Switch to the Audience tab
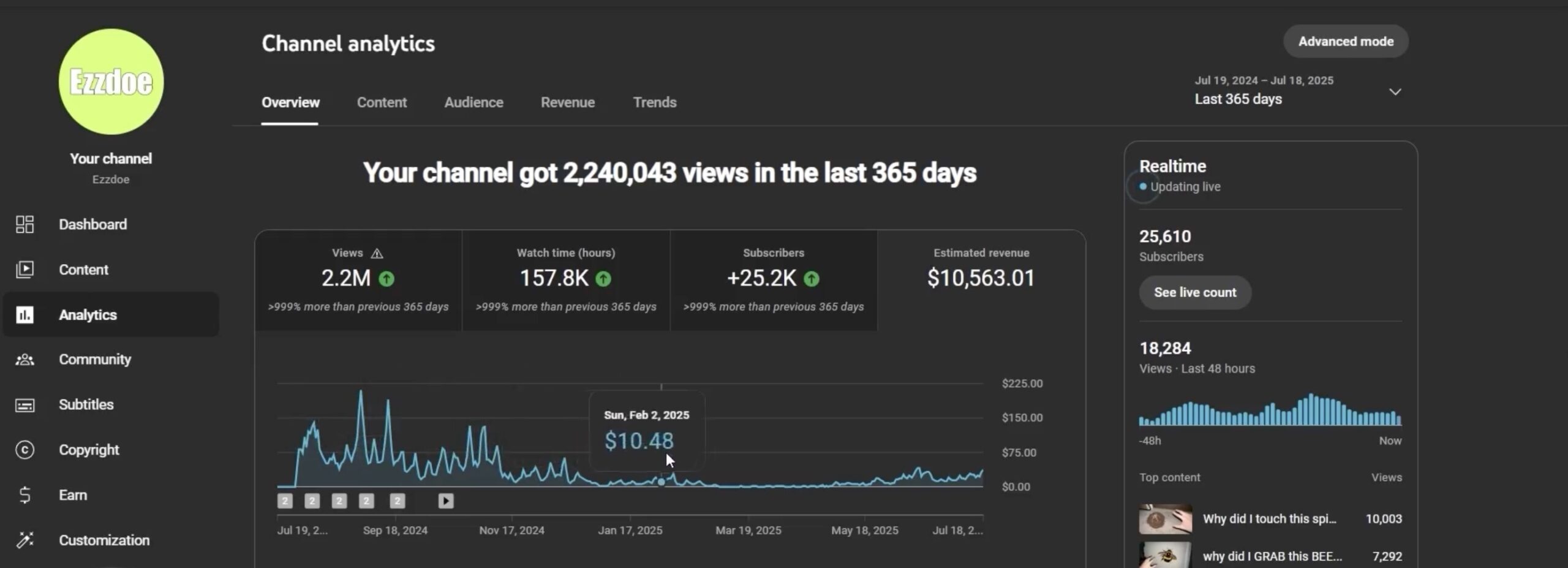This screenshot has width=1568, height=568. click(473, 102)
